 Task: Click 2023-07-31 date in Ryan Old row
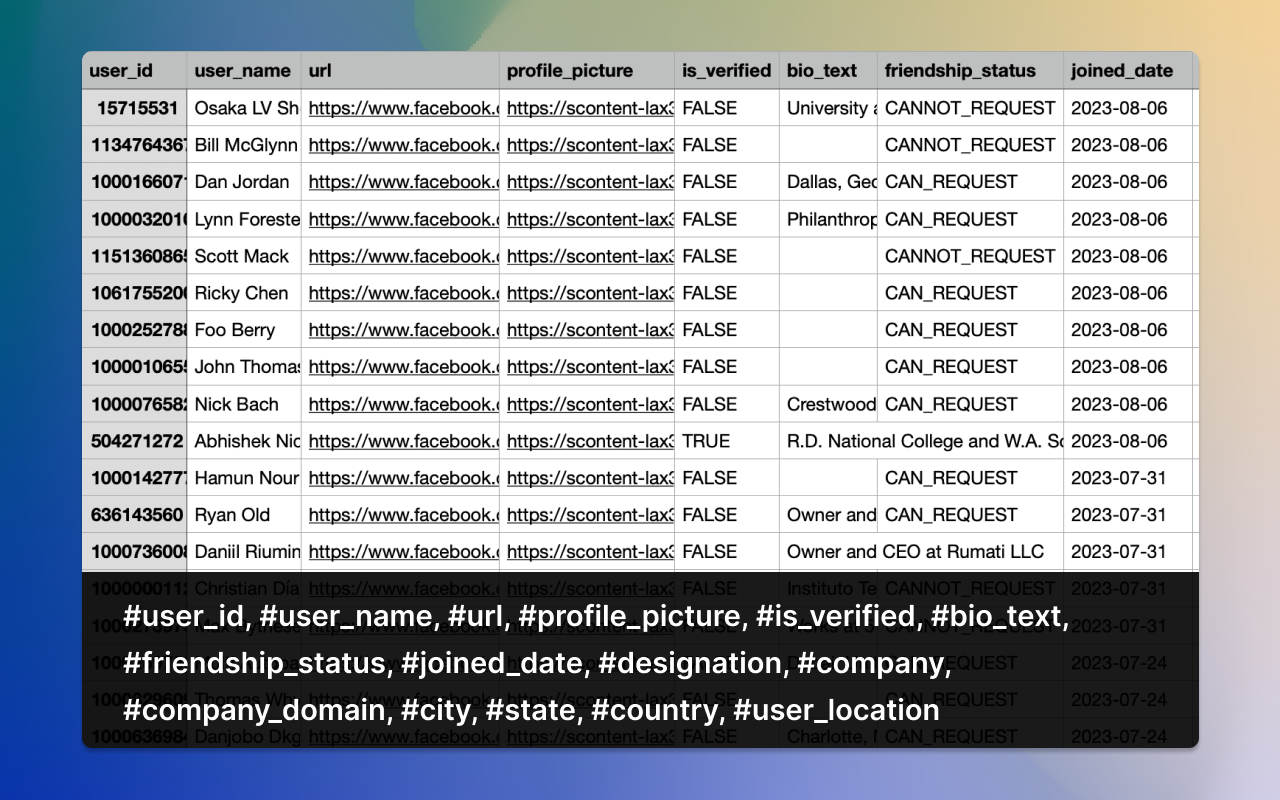(1128, 515)
